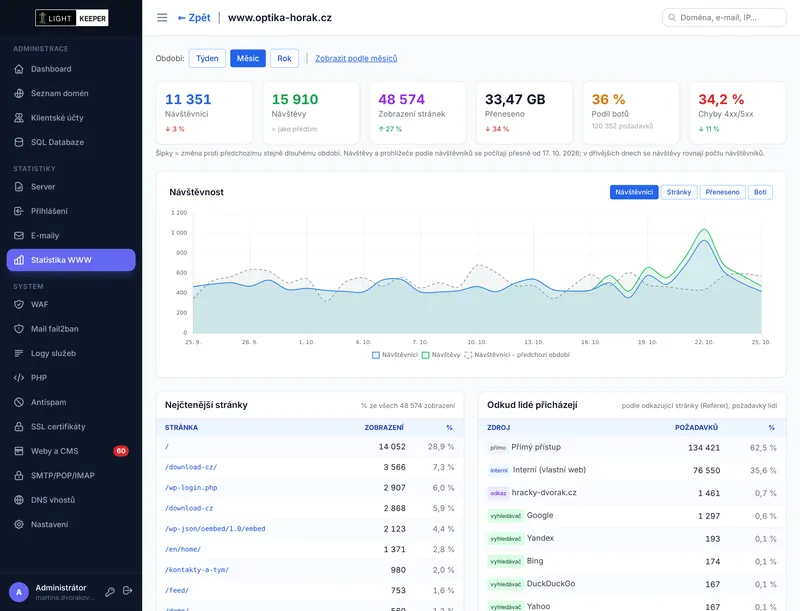Screen dimensions: 800x611
Task: Open the /en/home/ page link
Action: pyautogui.click(x=183, y=549)
